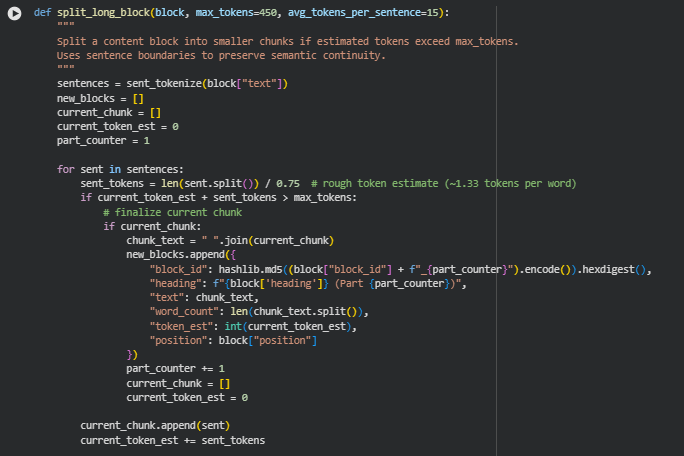Place cursor on new_blocks = [] line
The image size is (684, 456).
[x=100, y=98]
